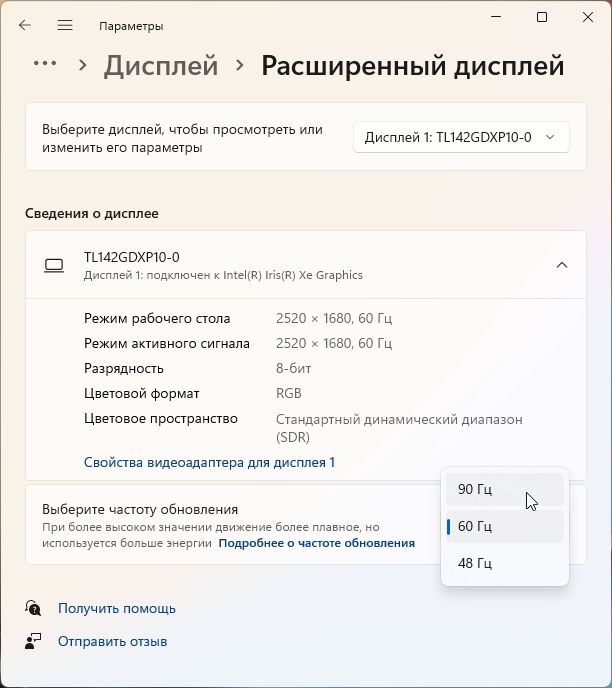Select 90 Гц refresh rate option

pos(504,490)
